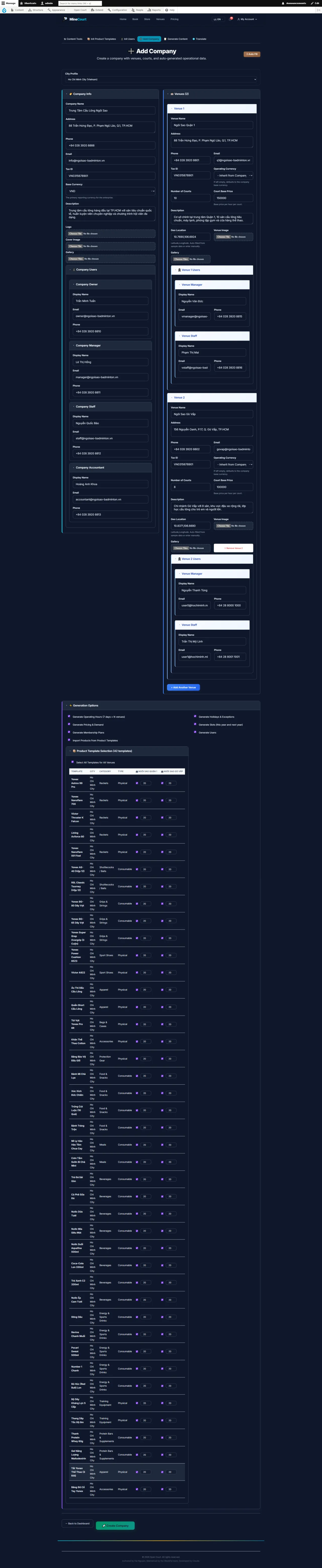This screenshot has width=322, height=1568.
Task: Toggle Import Products from Product Templates checkbox
Action: pos(69,740)
